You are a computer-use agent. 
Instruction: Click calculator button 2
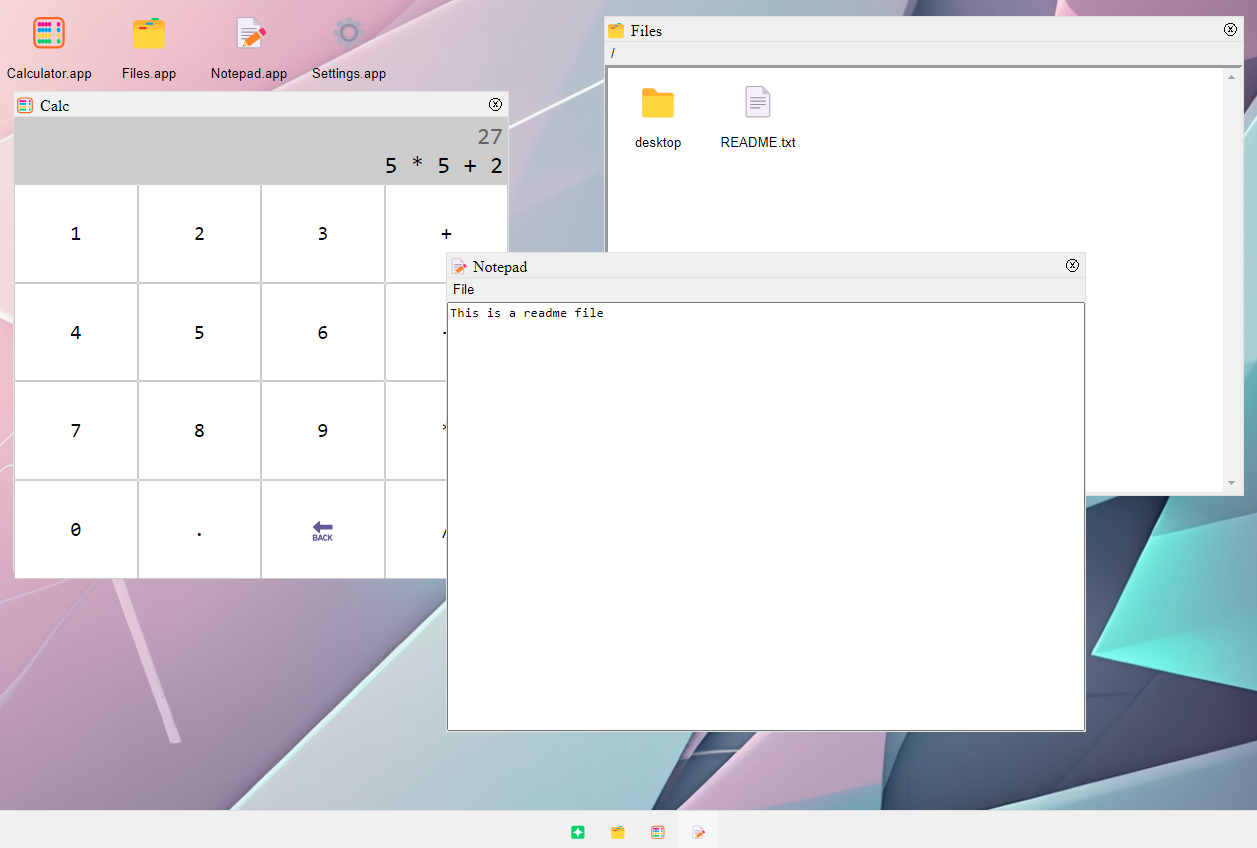click(x=199, y=234)
